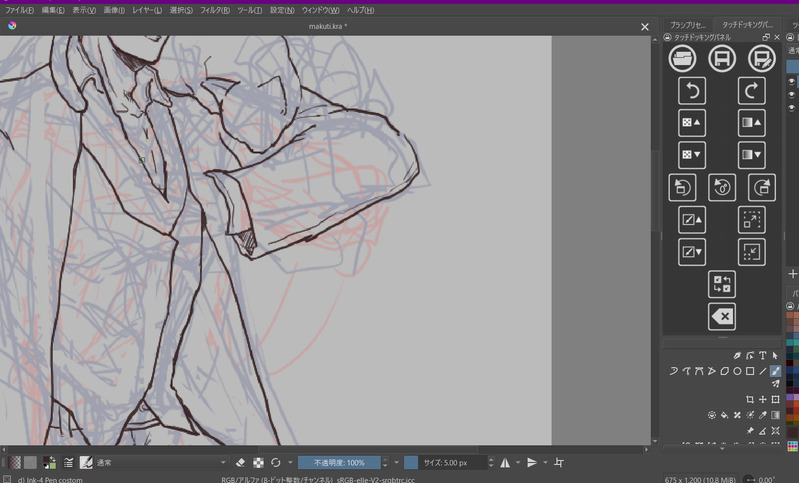
Task: Open blending mode dropdown showing 通常
Action: pos(162,463)
